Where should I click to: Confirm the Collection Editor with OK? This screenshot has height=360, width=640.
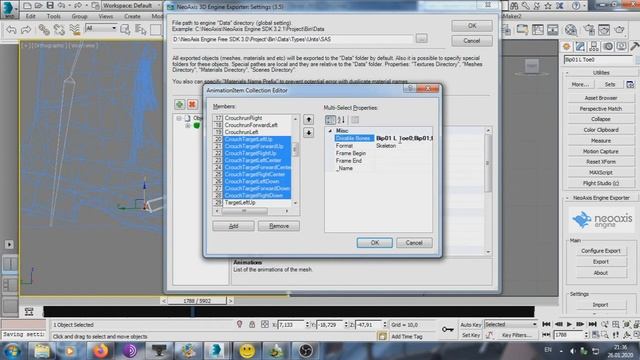pyautogui.click(x=375, y=243)
